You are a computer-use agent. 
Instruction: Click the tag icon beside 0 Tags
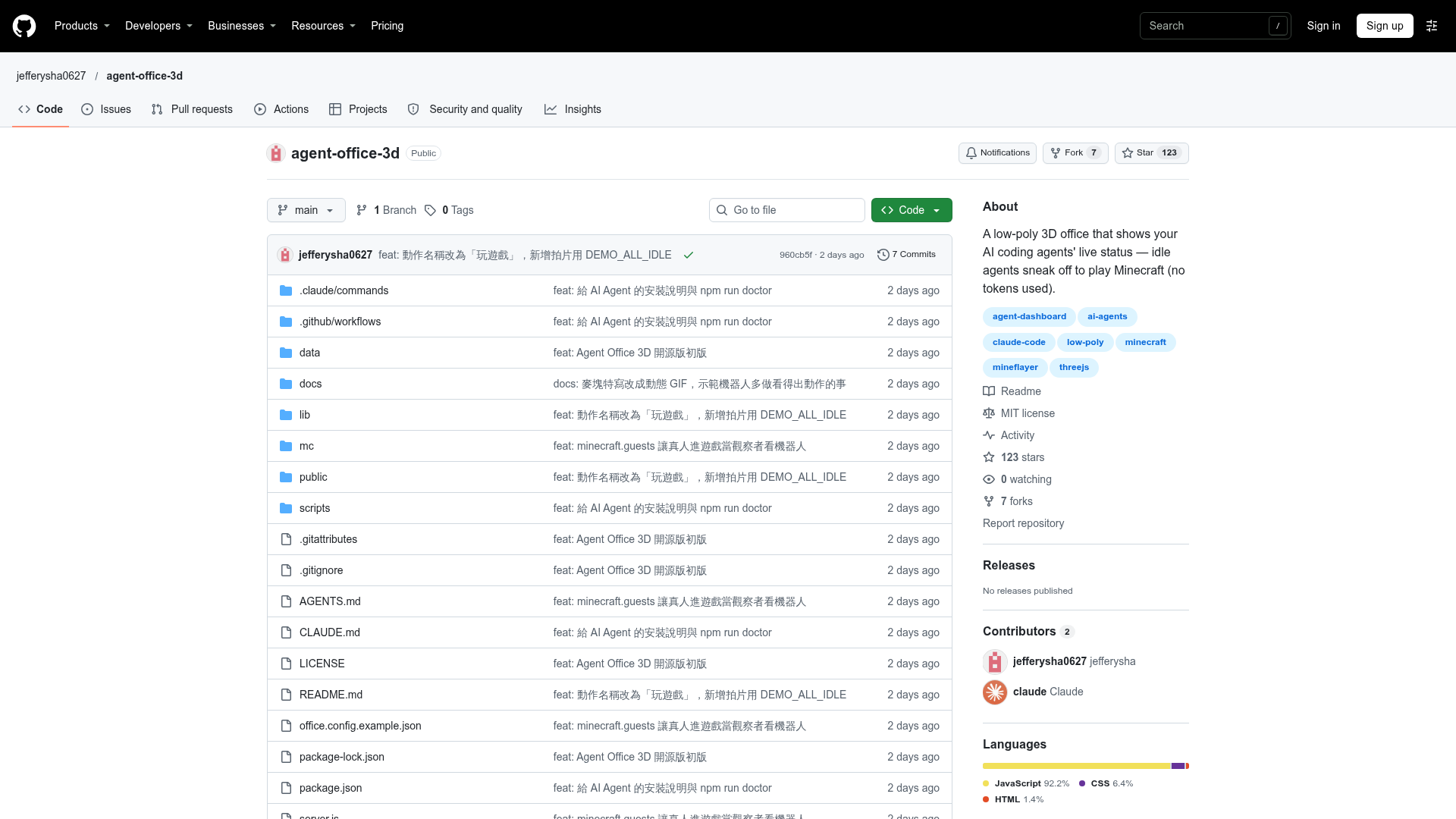point(430,210)
